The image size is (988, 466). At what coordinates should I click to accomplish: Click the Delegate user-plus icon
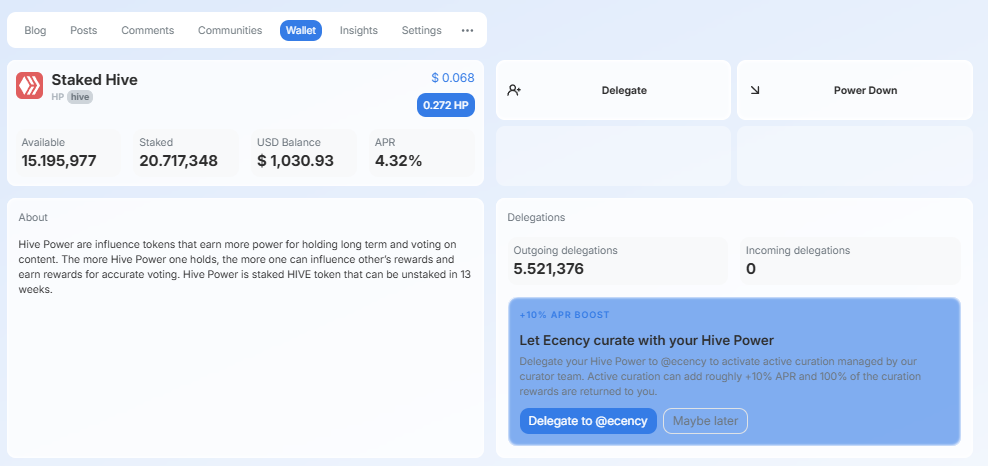pos(515,90)
